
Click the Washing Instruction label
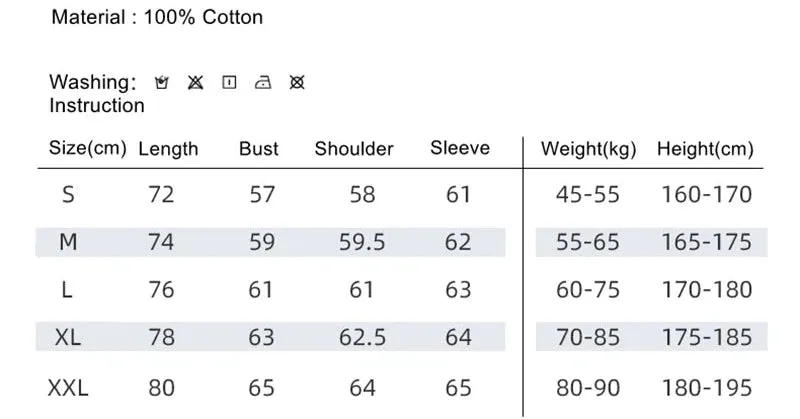click(x=97, y=94)
